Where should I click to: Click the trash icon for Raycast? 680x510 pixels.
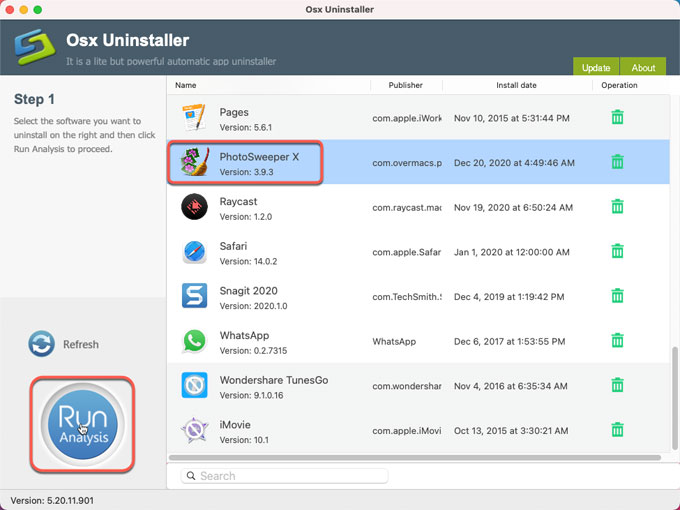(x=617, y=206)
